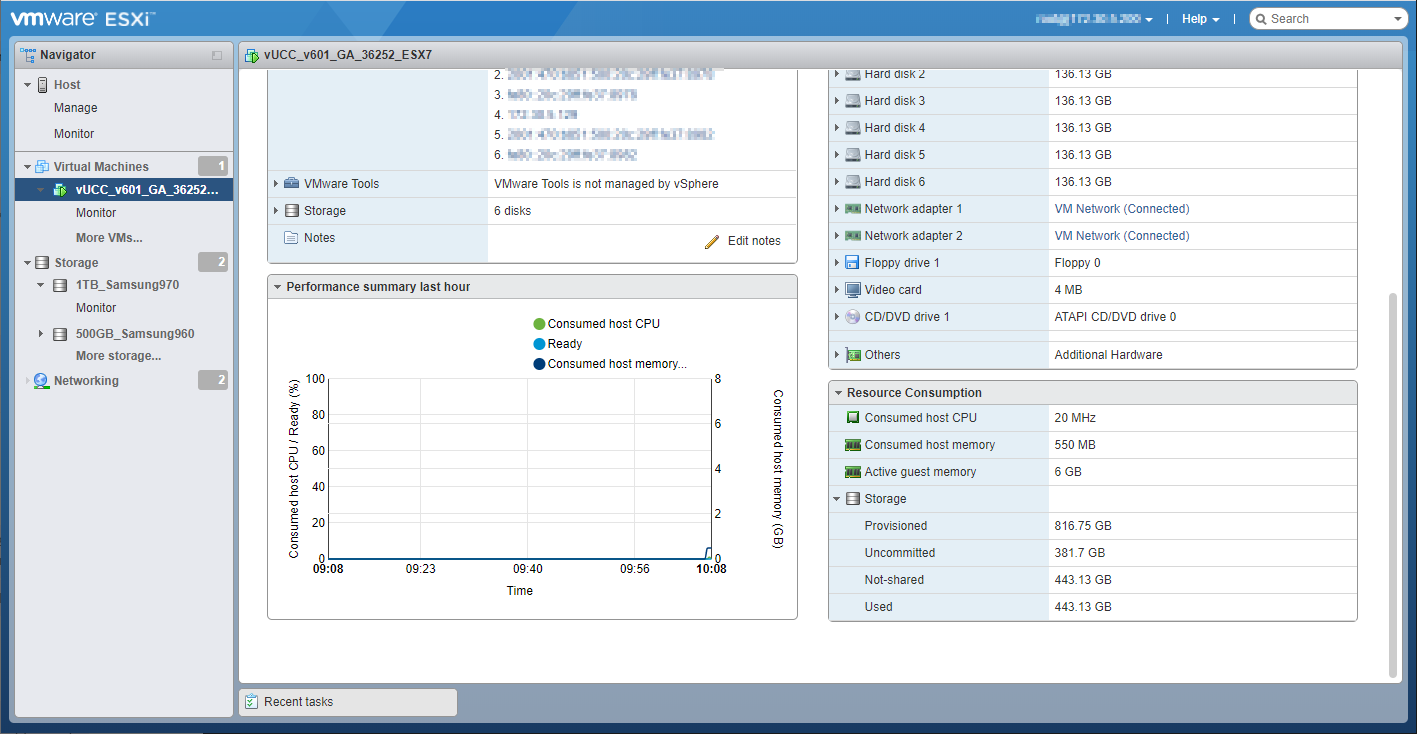Open the Help menu

(x=1200, y=19)
